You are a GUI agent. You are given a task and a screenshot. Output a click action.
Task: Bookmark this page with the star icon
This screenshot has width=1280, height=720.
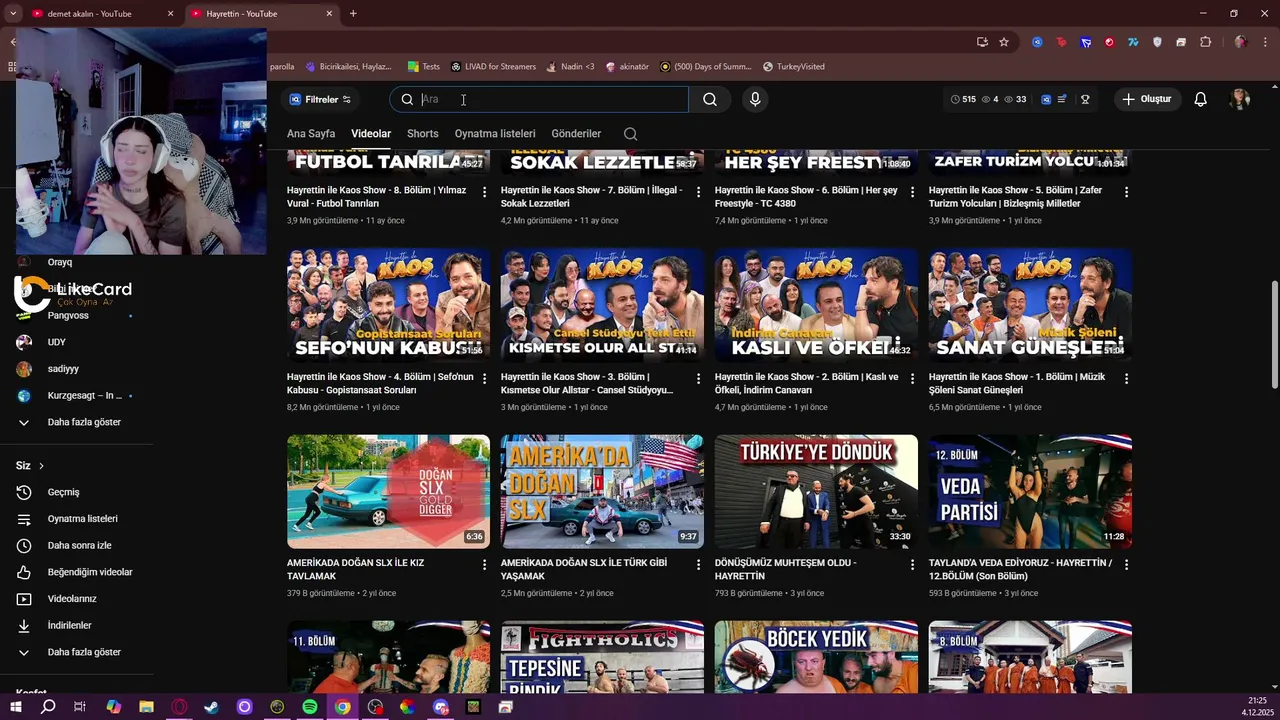click(1004, 42)
